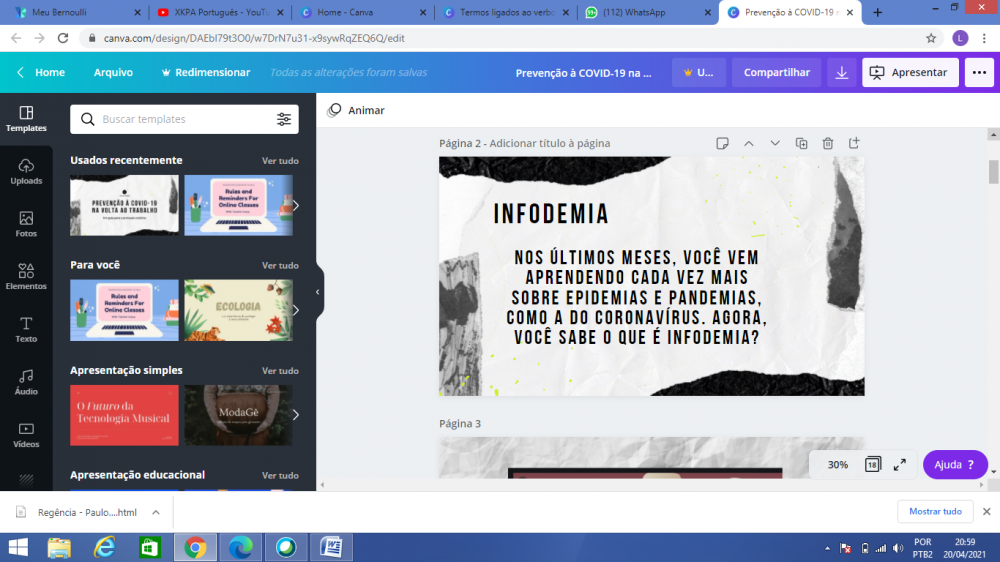Open the three-dots more options menu
The height and width of the screenshot is (562, 1000).
(978, 73)
